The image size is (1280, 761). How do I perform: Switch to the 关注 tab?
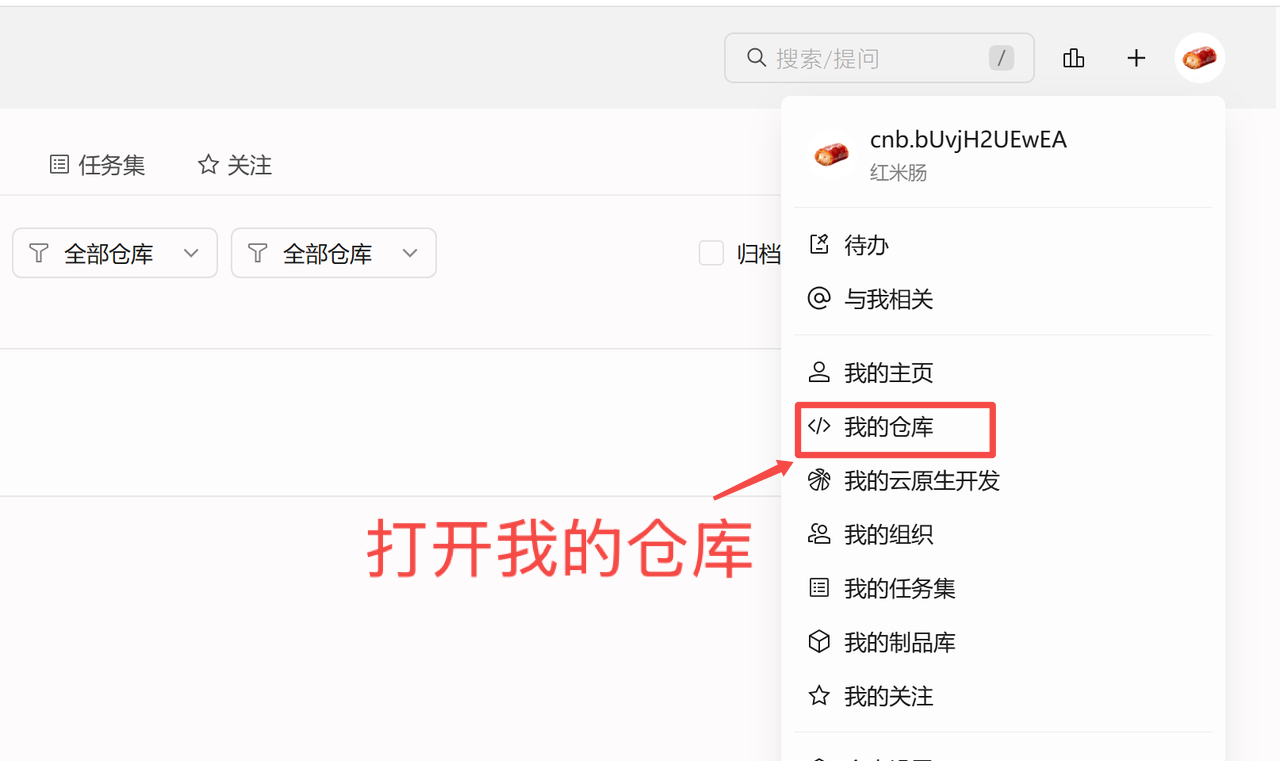235,165
